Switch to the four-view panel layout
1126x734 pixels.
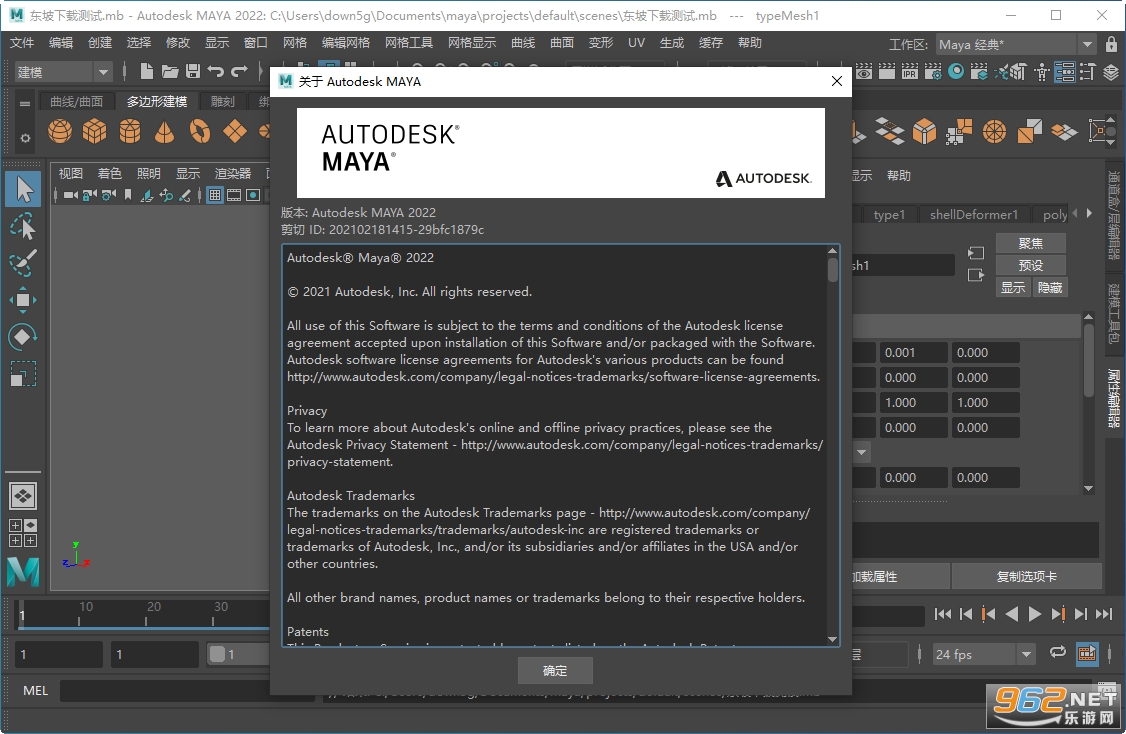point(23,533)
